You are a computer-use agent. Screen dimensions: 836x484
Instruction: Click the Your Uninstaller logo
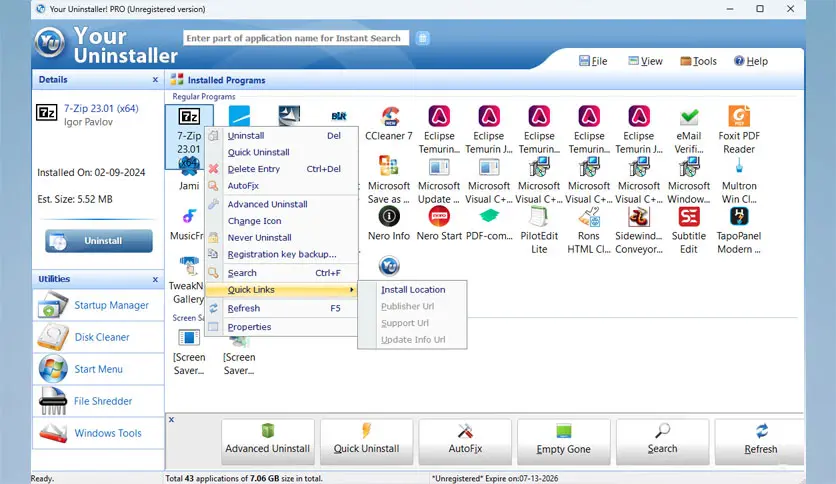pos(50,43)
